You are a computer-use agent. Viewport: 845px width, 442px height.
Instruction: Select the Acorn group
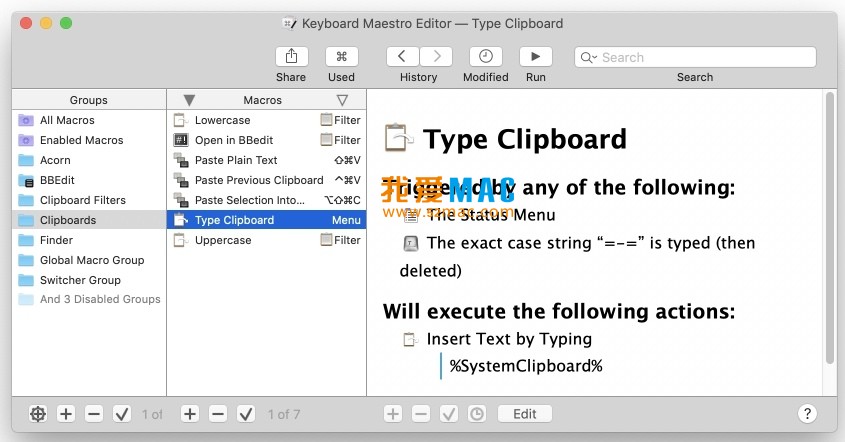(89, 160)
